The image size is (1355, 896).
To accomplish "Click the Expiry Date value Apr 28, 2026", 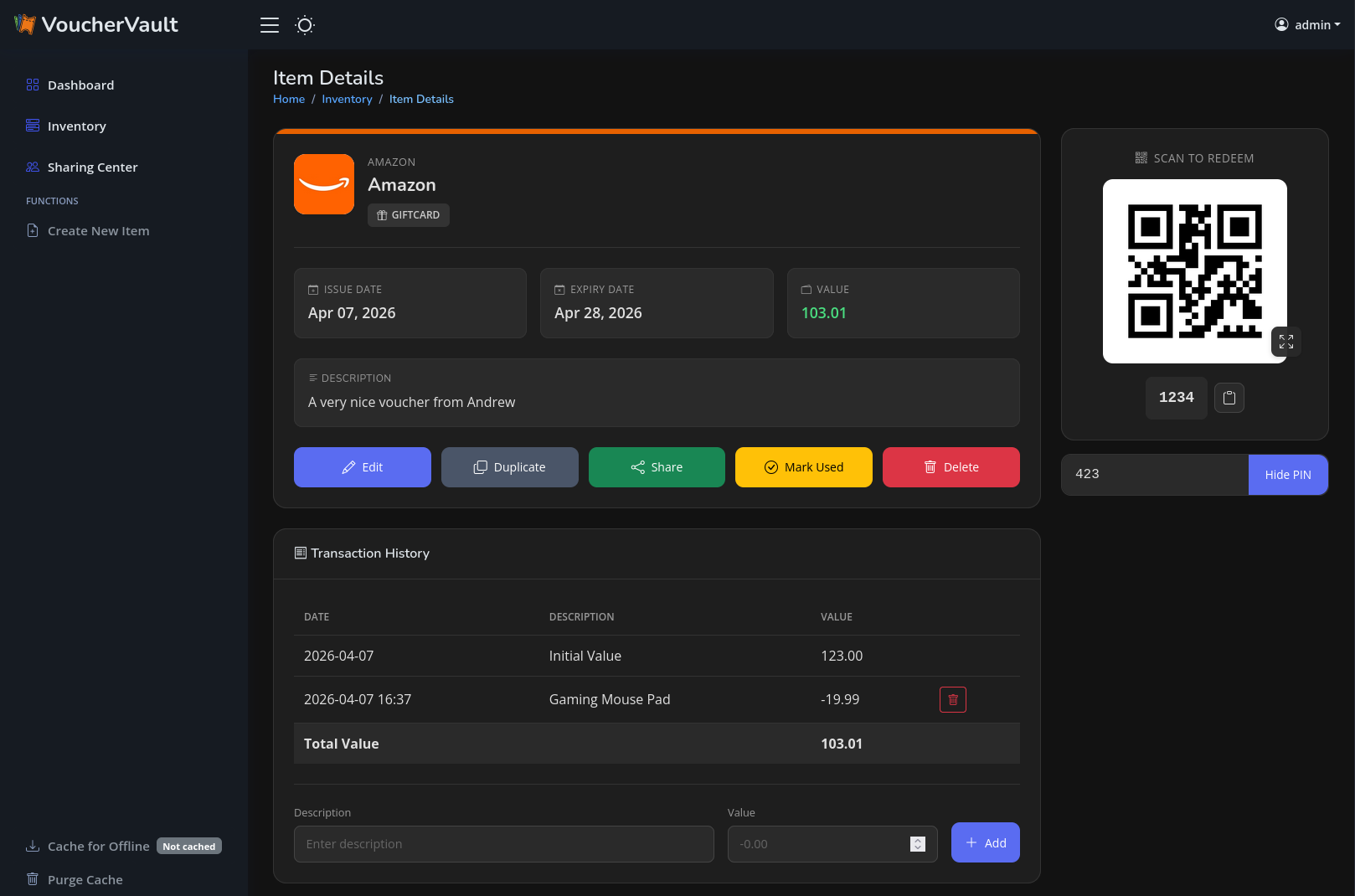I will click(598, 313).
